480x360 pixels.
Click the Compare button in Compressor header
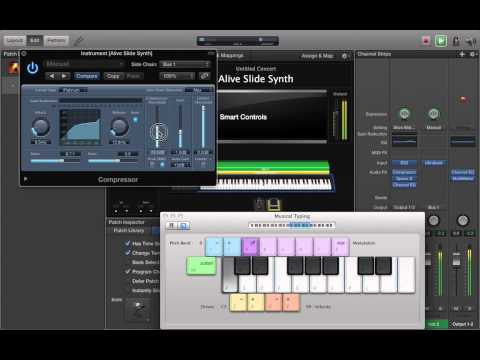(87, 76)
